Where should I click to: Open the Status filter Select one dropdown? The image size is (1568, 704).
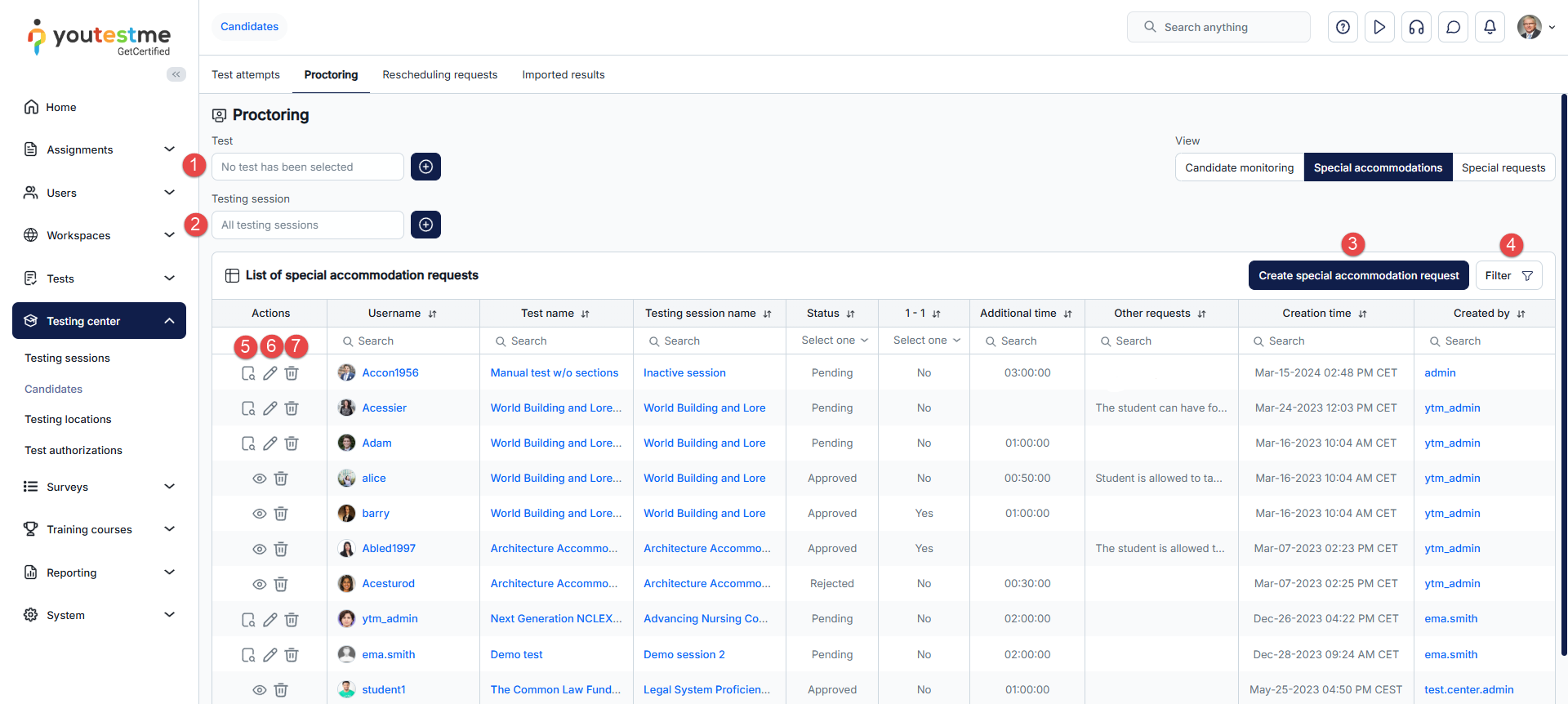point(833,341)
